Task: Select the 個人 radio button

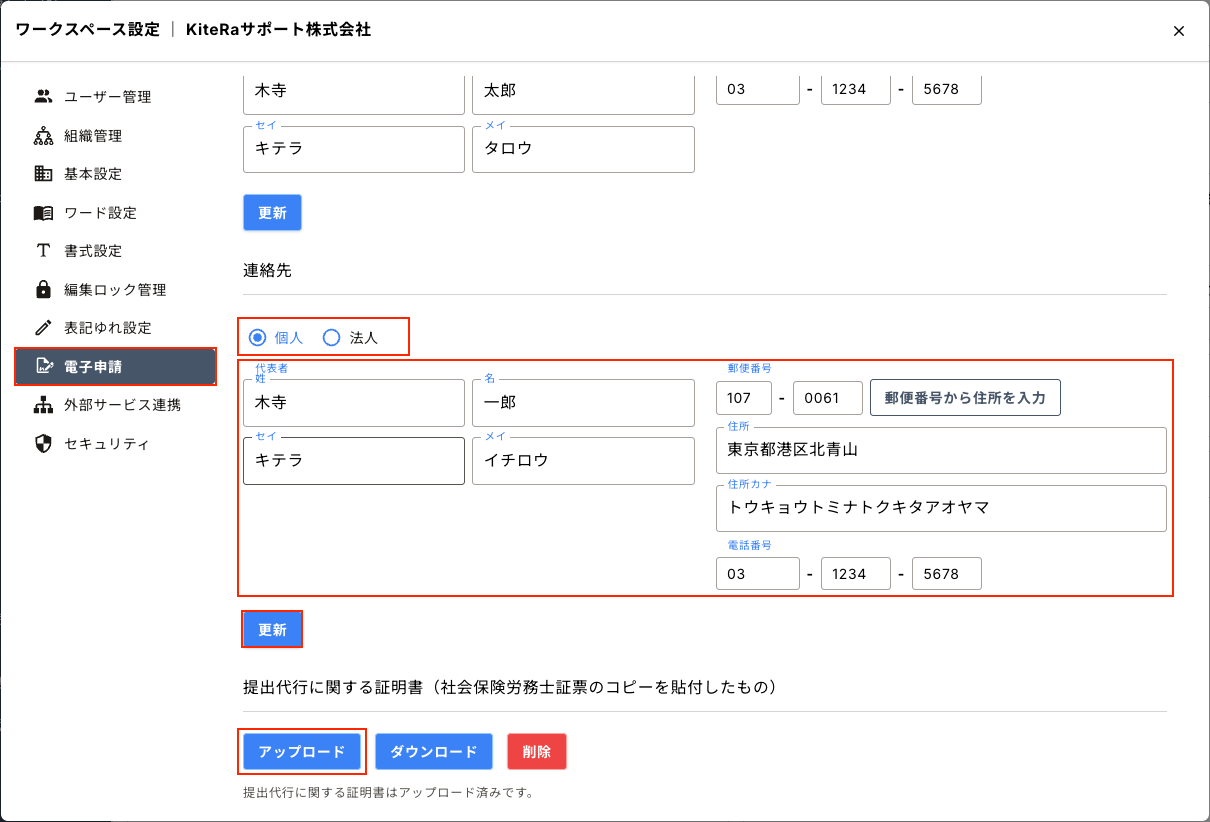Action: coord(257,338)
